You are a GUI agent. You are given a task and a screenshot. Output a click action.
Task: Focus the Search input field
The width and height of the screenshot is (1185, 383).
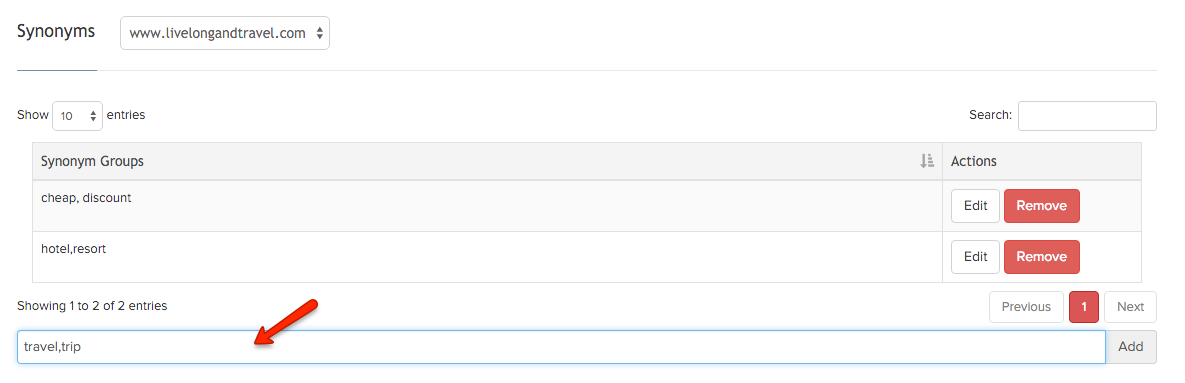(x=1087, y=116)
